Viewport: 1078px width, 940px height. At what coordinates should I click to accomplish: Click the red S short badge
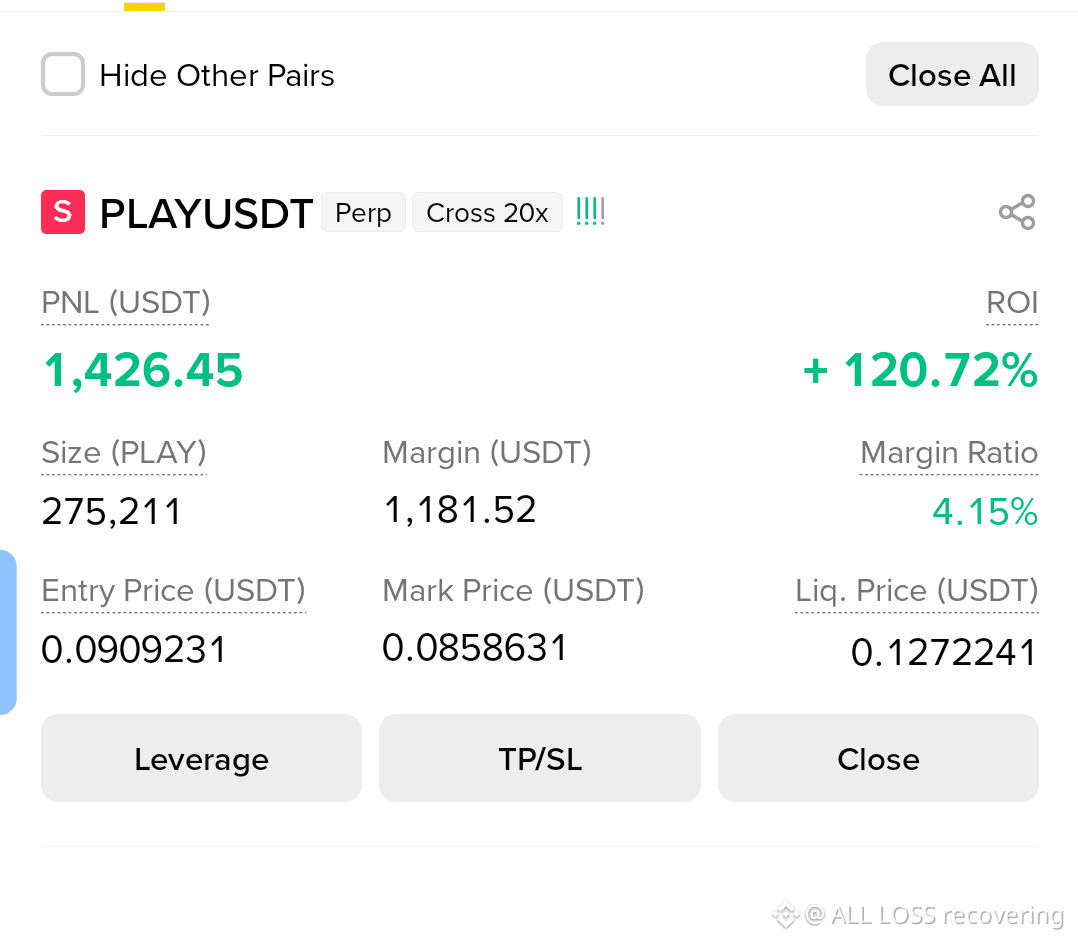(63, 212)
